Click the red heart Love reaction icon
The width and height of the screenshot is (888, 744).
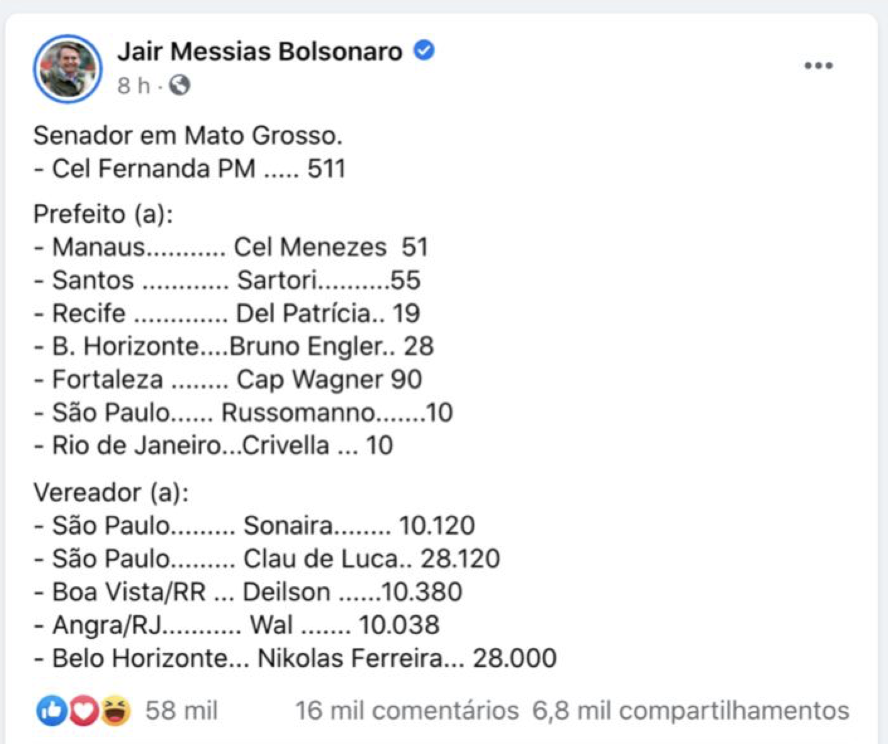click(83, 711)
